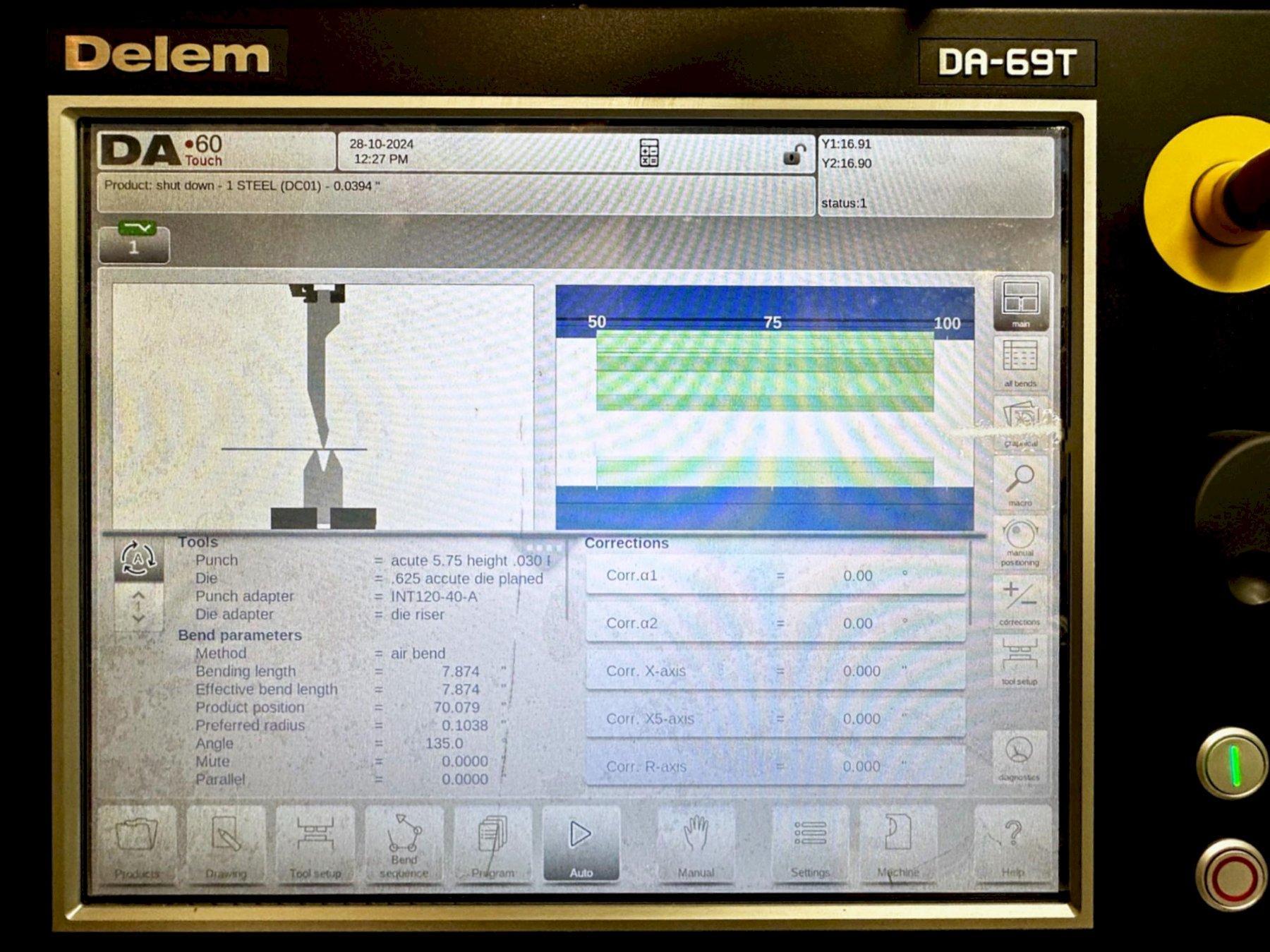The image size is (1270, 952).
Task: Open the manual positioning view
Action: click(x=1020, y=542)
